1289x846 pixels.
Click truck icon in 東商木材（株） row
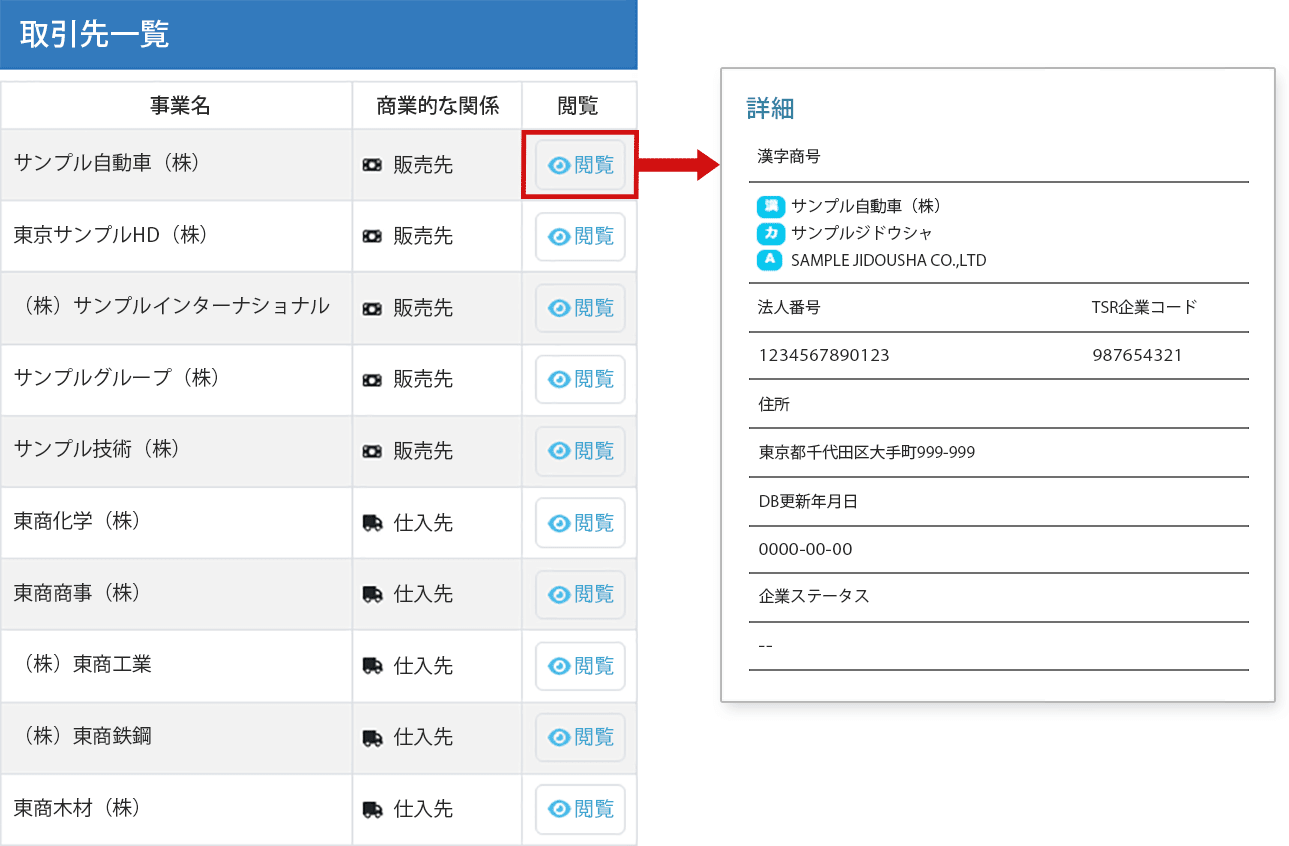372,809
